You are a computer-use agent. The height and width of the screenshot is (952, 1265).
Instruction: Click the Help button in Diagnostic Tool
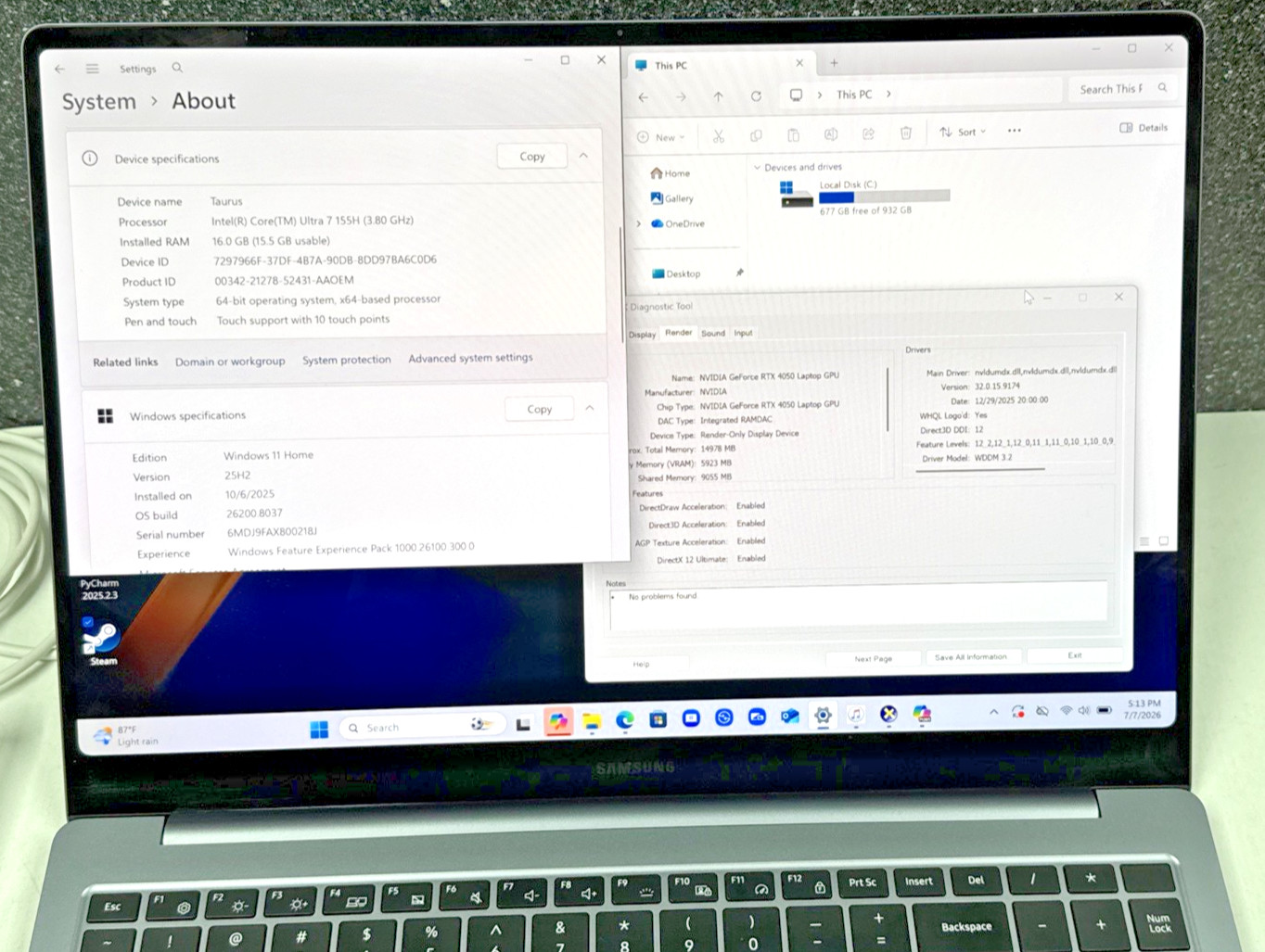point(642,664)
